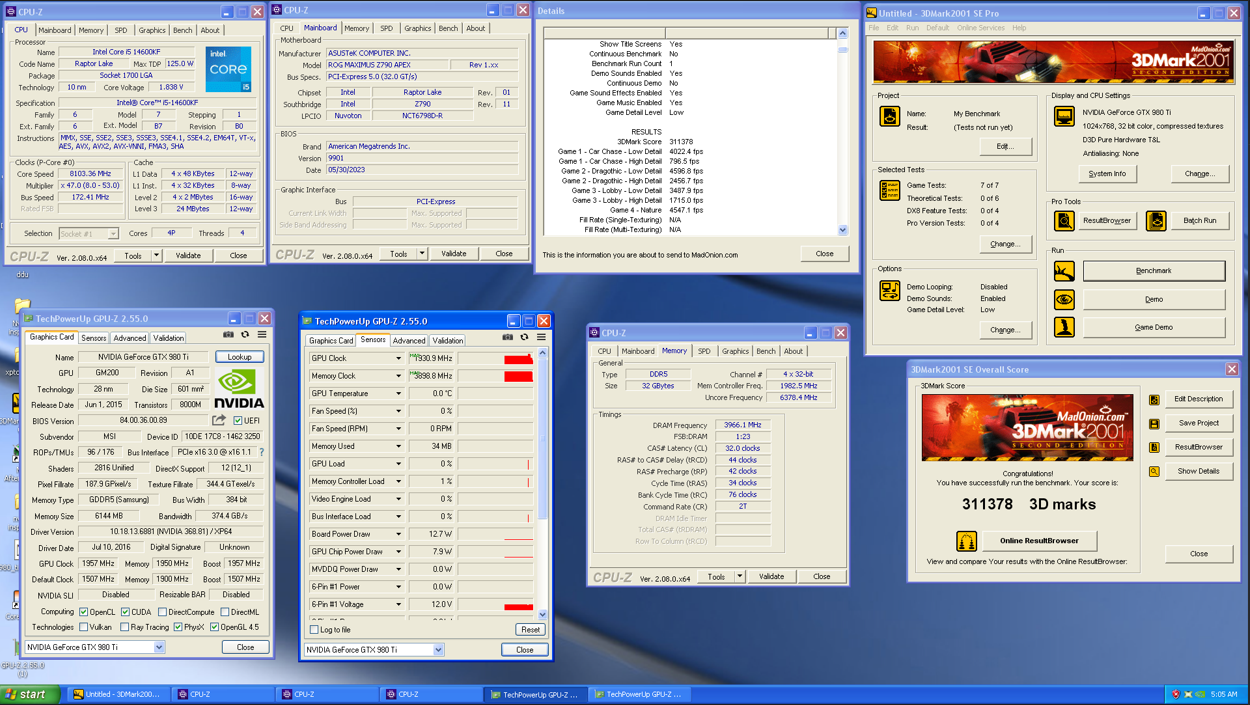1250x705 pixels.
Task: Switch to Memory tab in CPU-Z CPU window
Action: pos(91,30)
